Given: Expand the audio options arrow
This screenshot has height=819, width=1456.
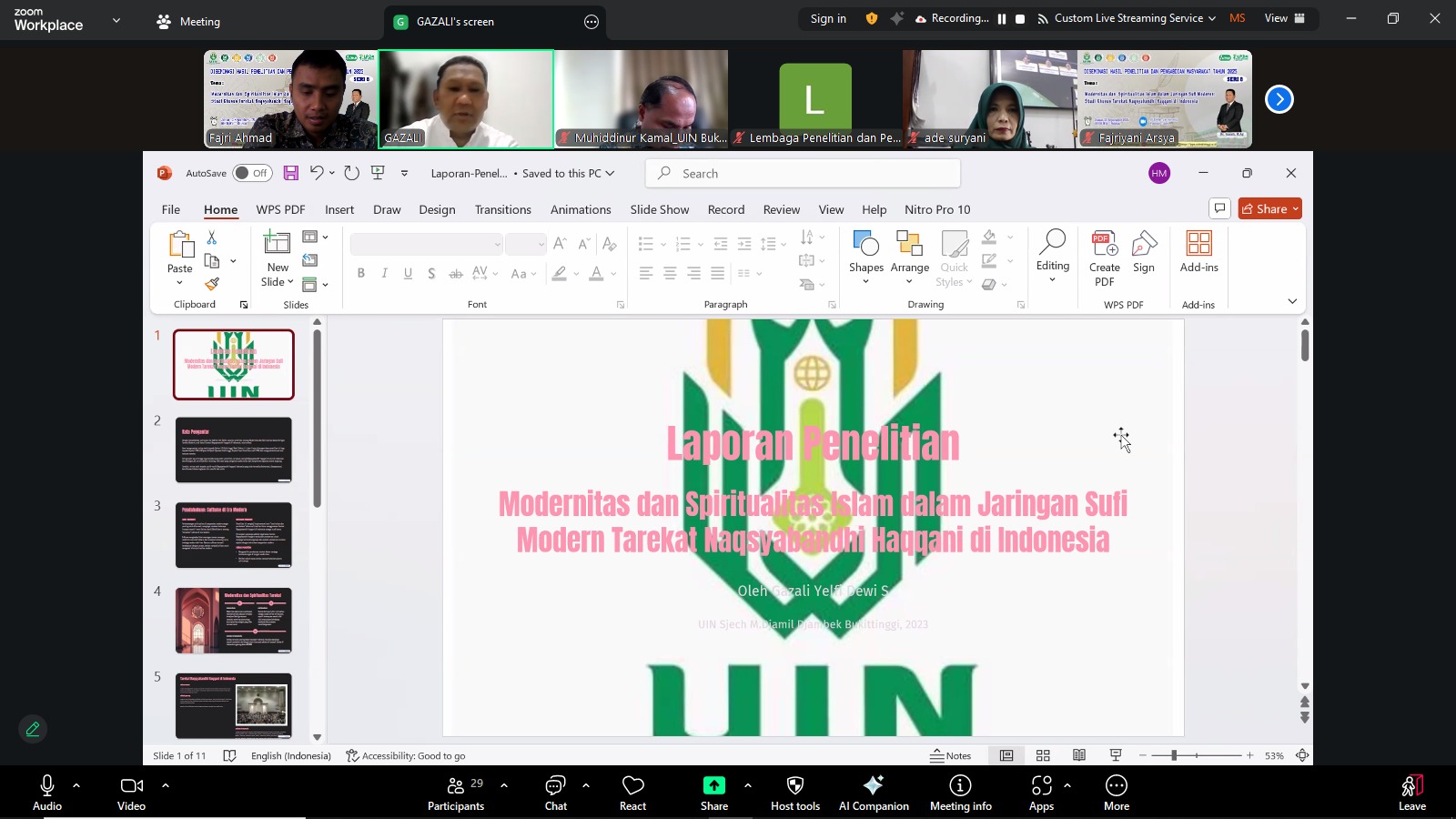Looking at the screenshot, I should point(76,784).
